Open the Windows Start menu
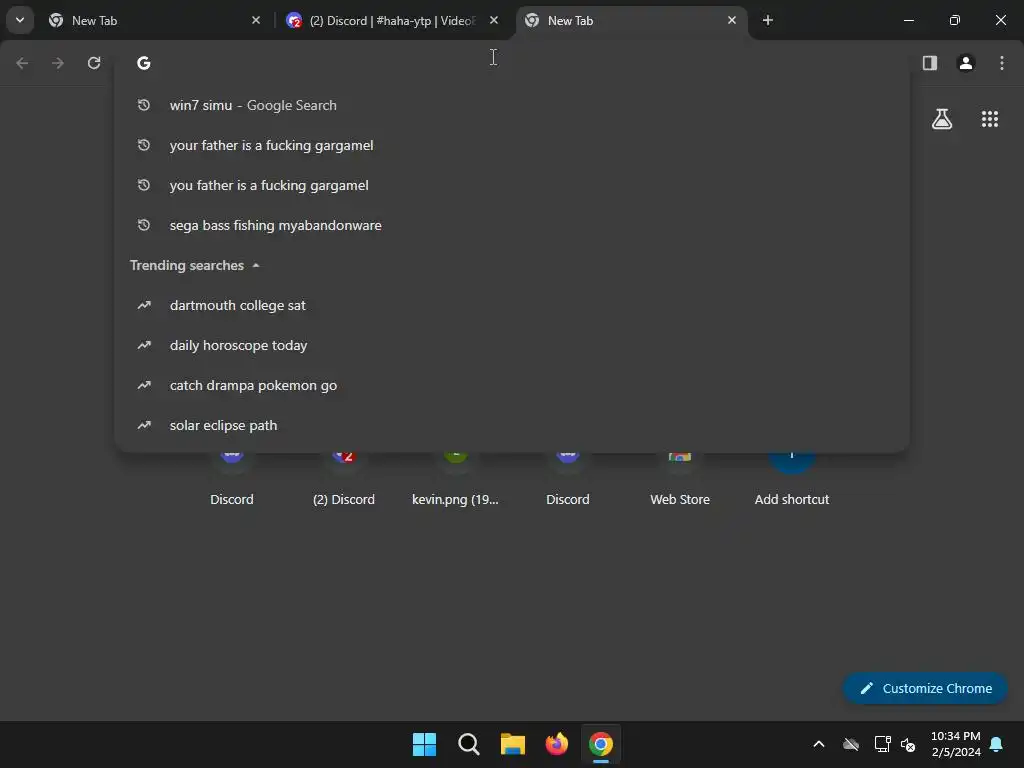This screenshot has width=1024, height=768. 424,744
